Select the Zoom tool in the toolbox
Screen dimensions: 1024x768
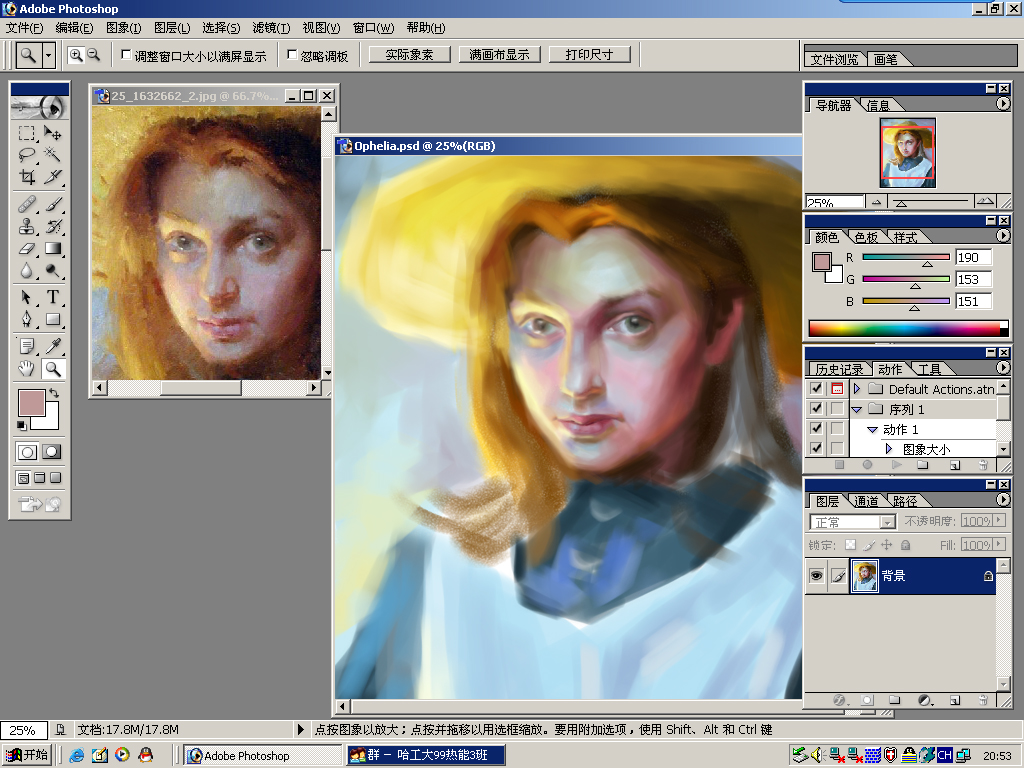53,369
